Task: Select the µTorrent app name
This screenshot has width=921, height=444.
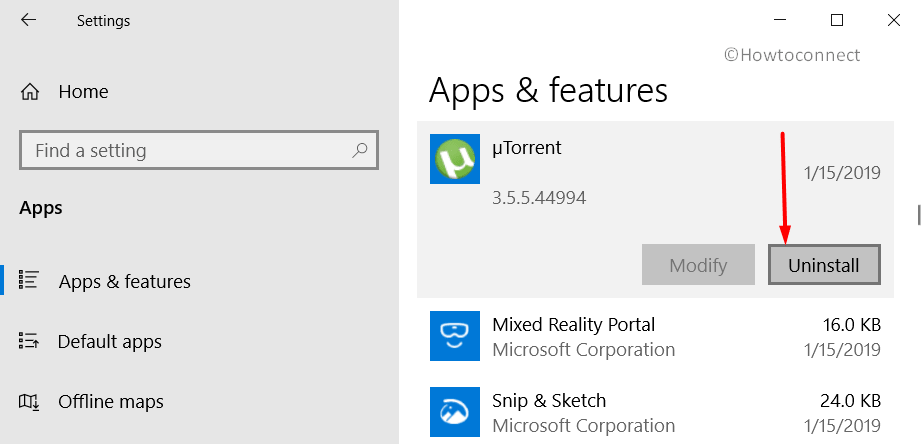Action: [x=526, y=147]
